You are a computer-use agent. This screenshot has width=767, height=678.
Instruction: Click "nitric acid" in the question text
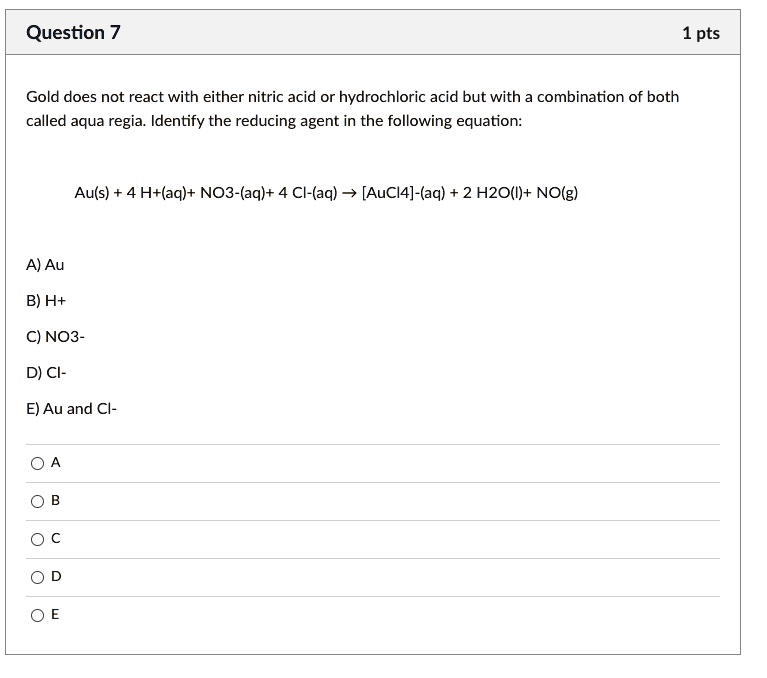point(268,97)
